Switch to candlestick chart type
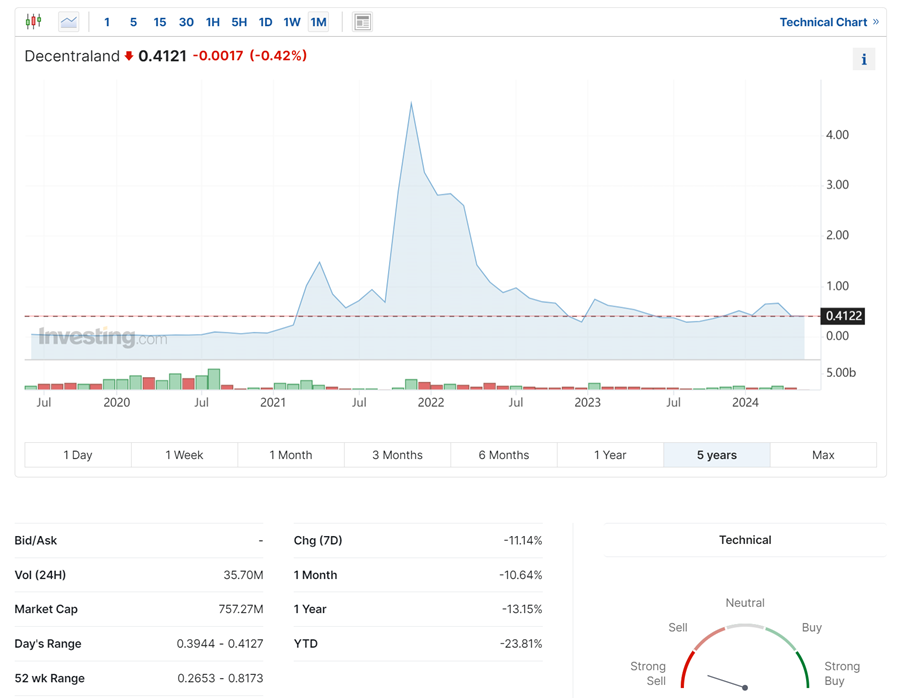900x698 pixels. pyautogui.click(x=33, y=21)
